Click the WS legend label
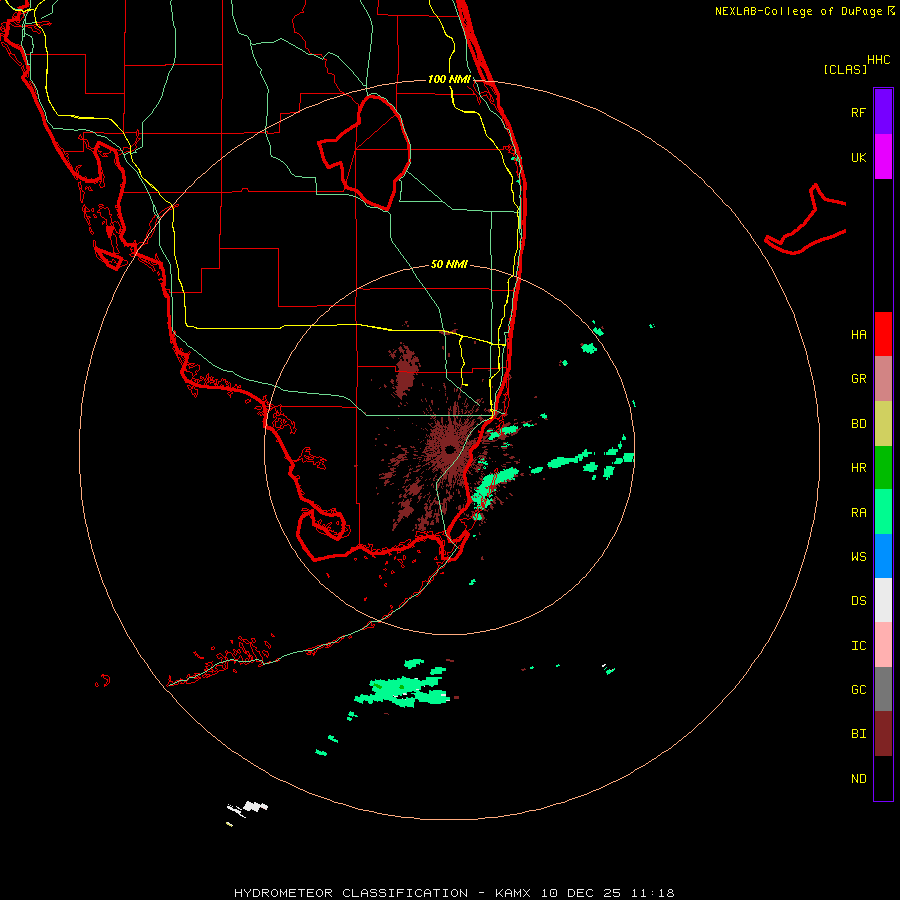This screenshot has height=900, width=900. click(x=858, y=557)
